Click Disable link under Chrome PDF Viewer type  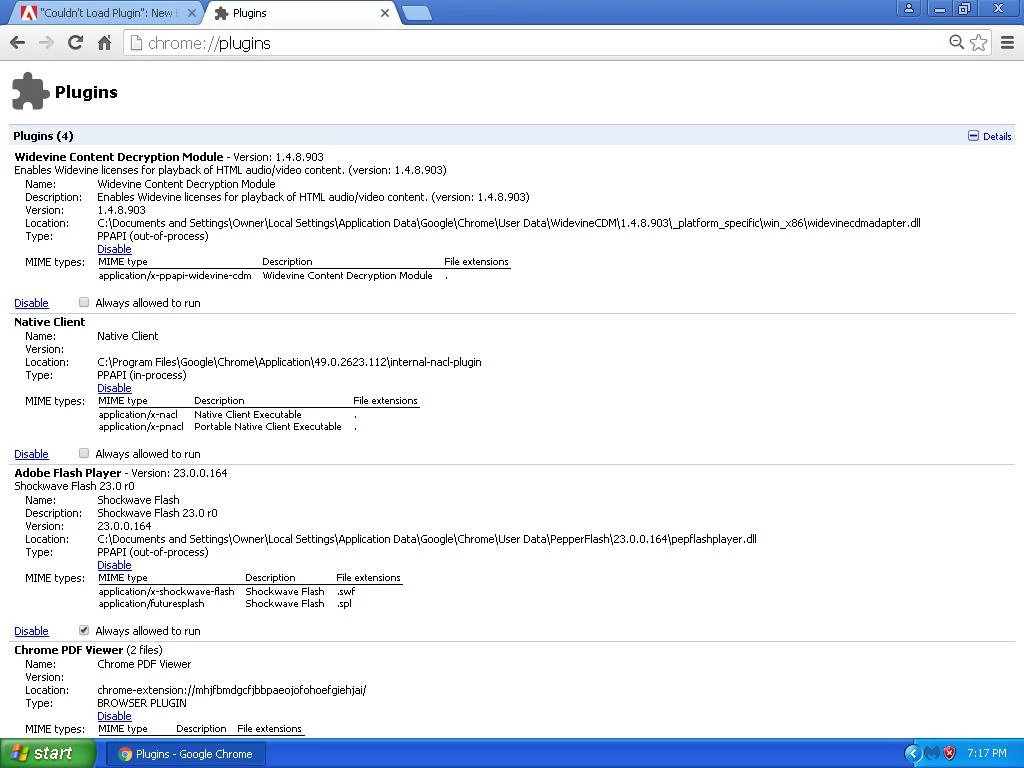click(114, 716)
